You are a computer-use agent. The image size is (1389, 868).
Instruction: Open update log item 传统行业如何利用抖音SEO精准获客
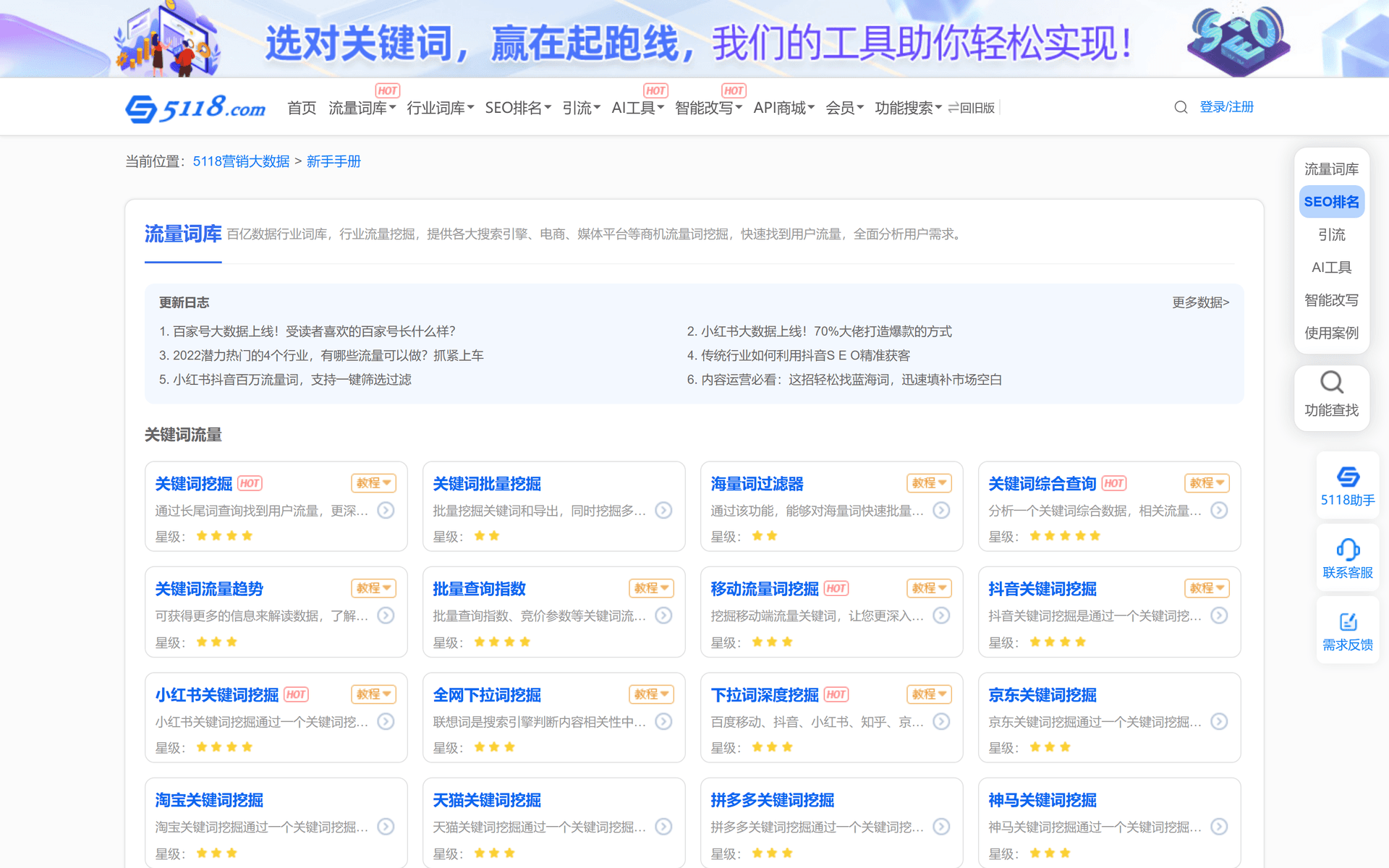pyautogui.click(x=799, y=355)
